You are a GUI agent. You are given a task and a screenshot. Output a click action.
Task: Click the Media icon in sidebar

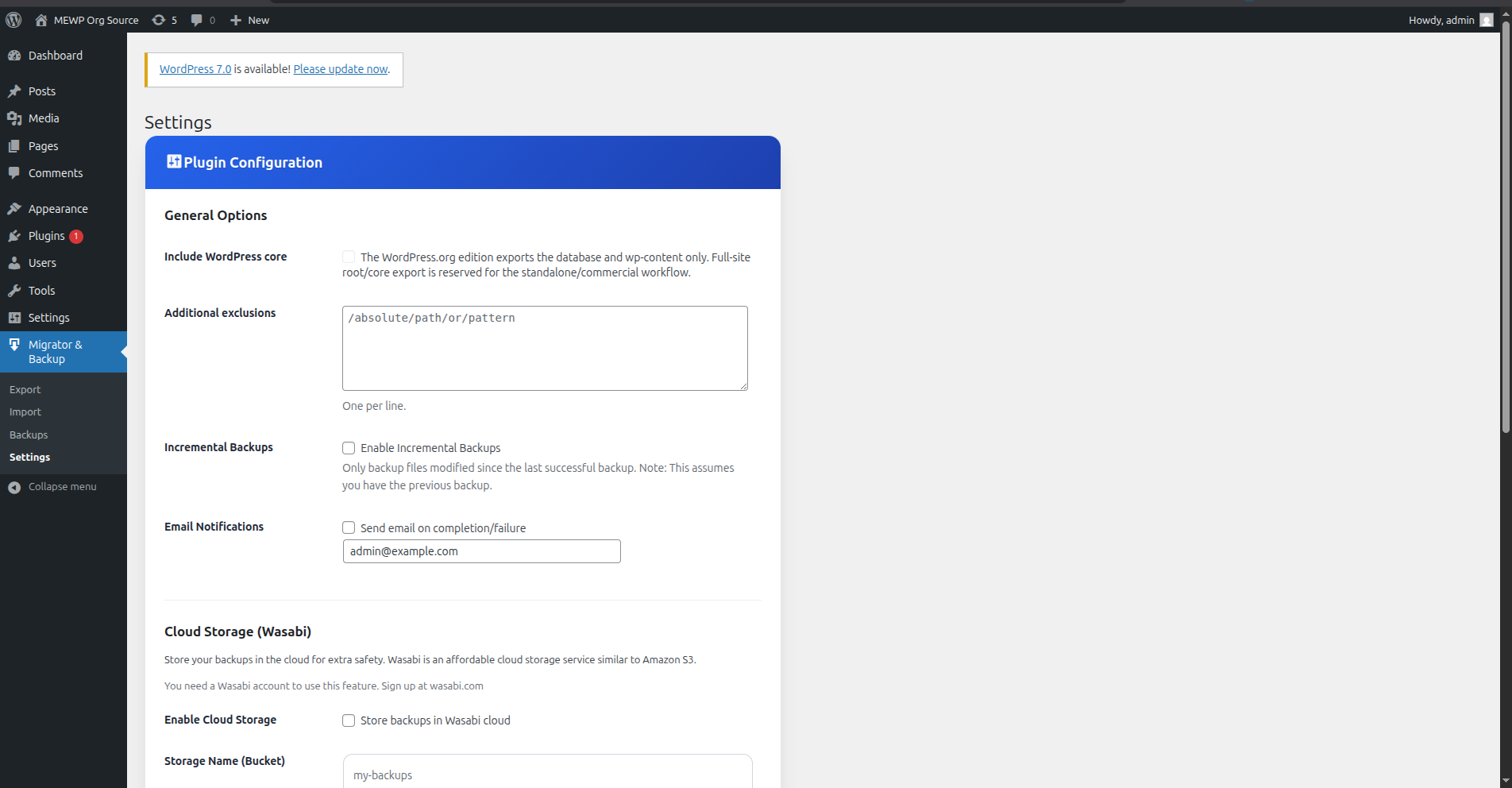coord(14,118)
